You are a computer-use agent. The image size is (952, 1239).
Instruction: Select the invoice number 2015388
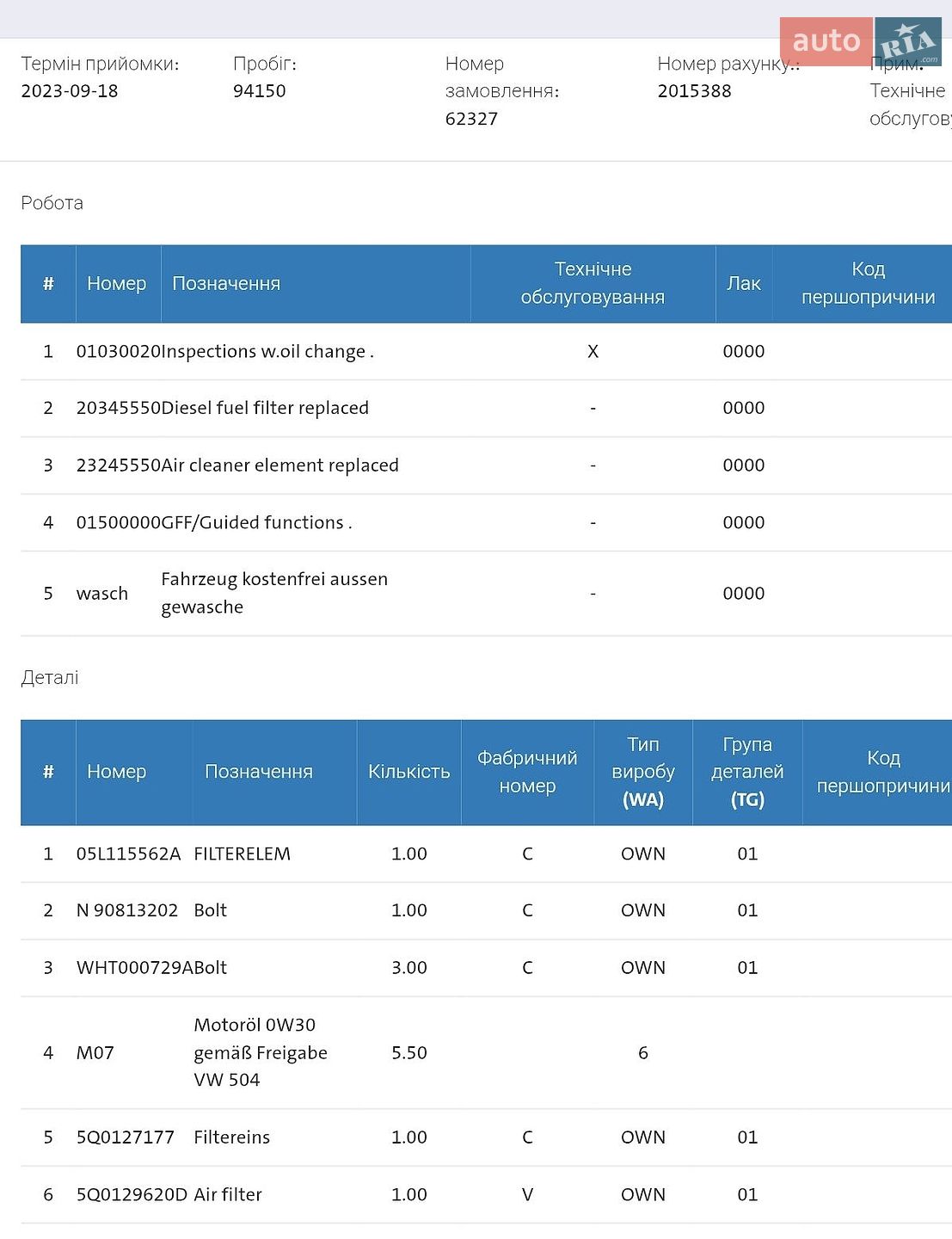pyautogui.click(x=694, y=91)
